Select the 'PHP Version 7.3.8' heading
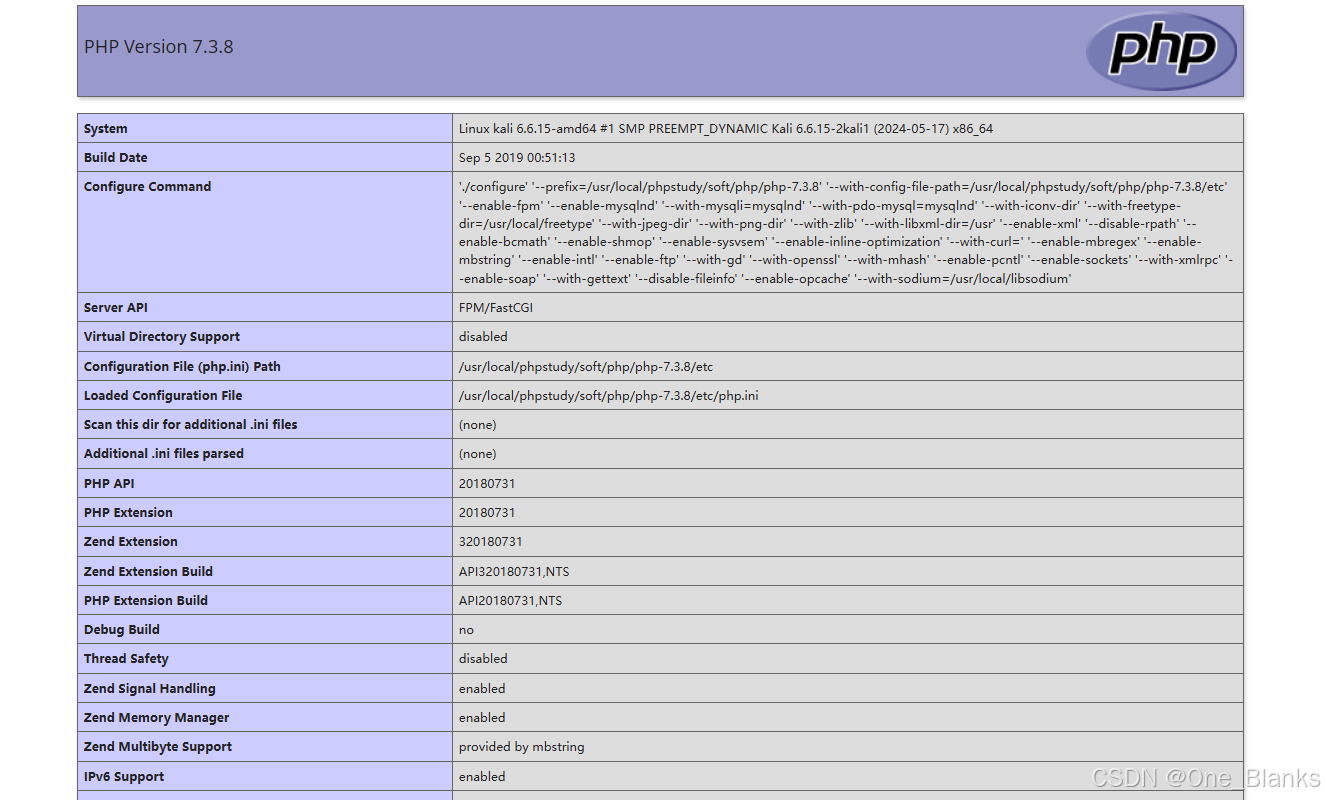 tap(159, 47)
